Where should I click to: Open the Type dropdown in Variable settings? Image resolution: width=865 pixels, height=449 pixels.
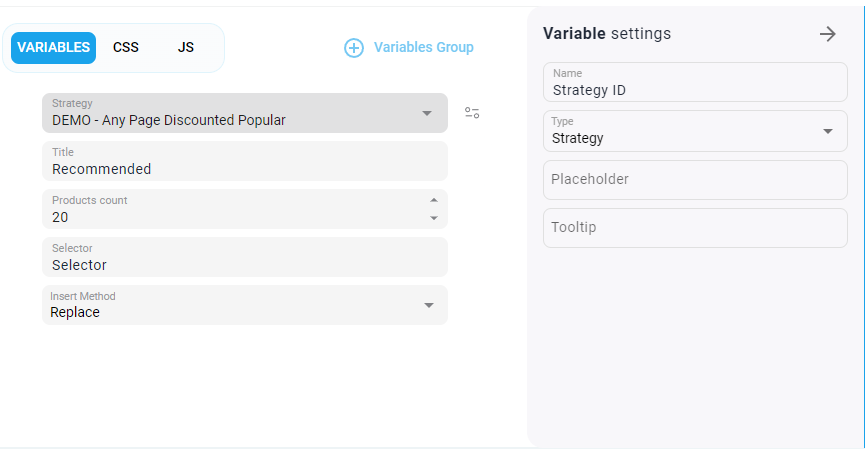click(827, 131)
